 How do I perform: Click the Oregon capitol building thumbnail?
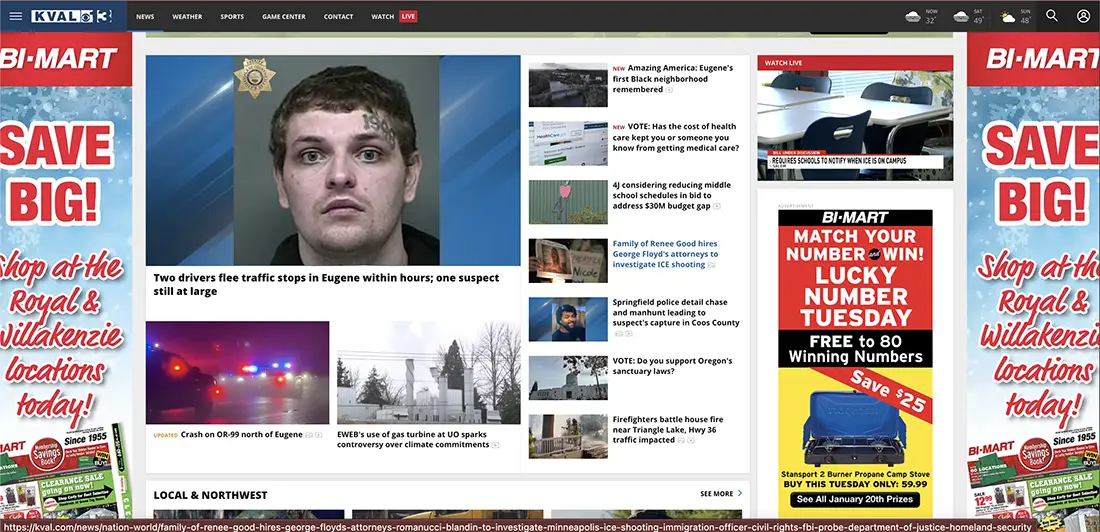tap(568, 378)
